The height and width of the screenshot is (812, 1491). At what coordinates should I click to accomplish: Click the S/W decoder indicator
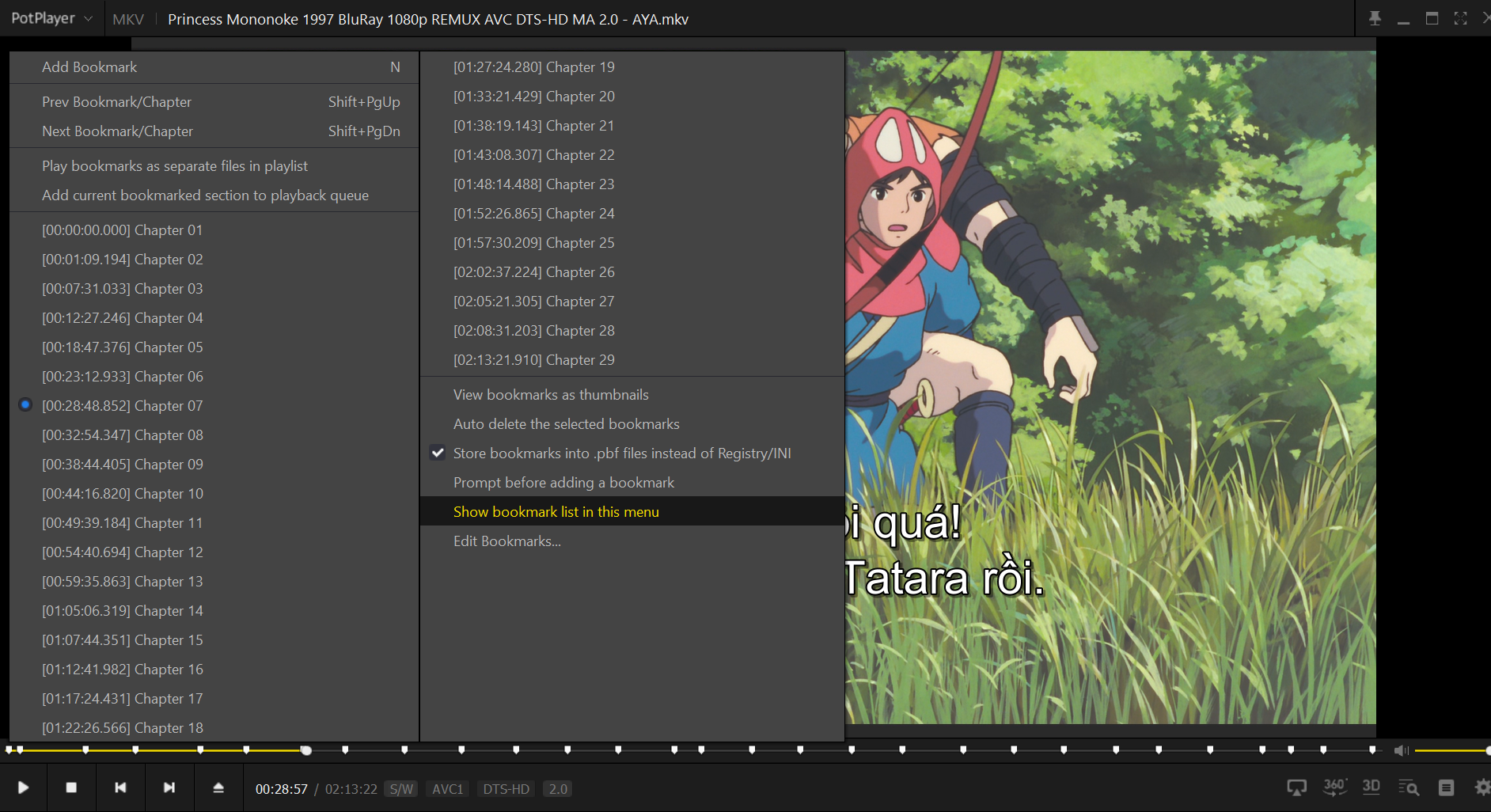coord(401,789)
